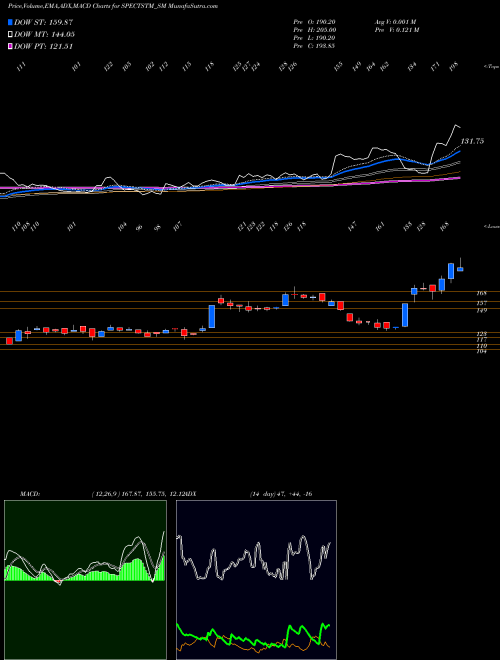Click the 104 price level label

coord(482,351)
